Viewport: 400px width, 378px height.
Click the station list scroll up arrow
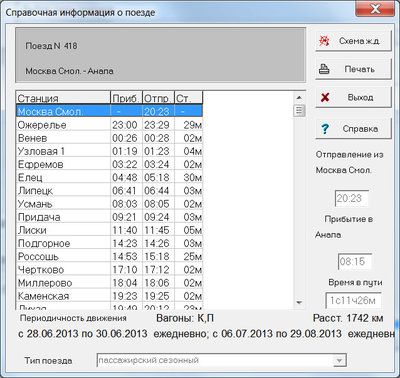click(299, 97)
